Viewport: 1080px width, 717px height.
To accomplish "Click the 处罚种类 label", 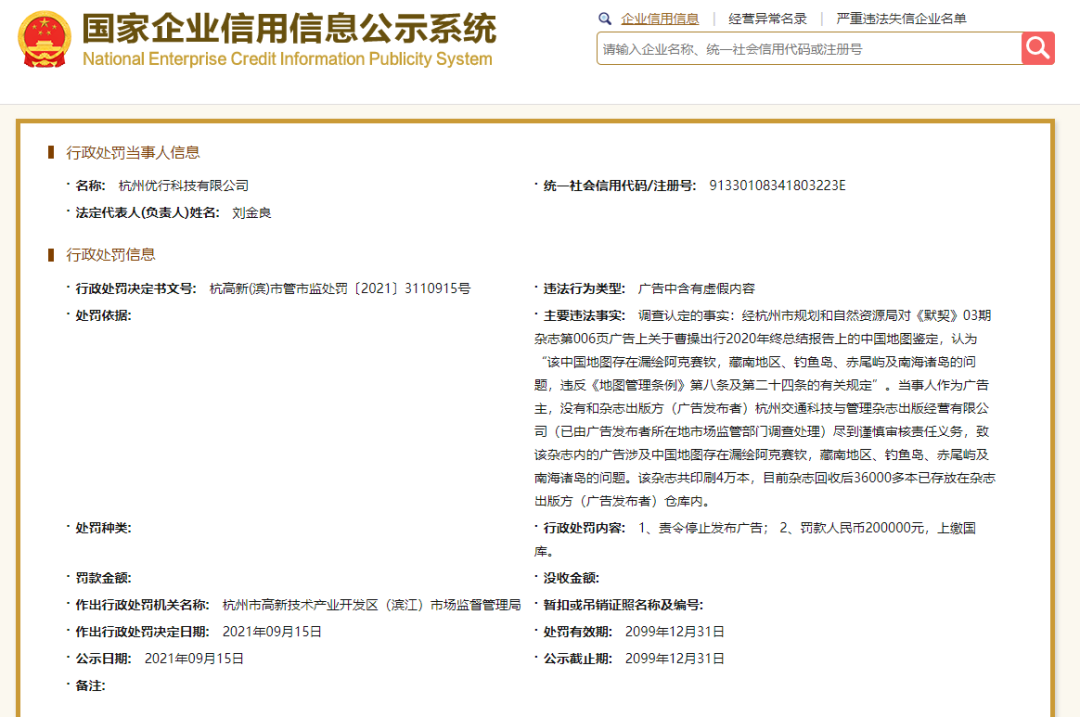I will click(x=103, y=528).
